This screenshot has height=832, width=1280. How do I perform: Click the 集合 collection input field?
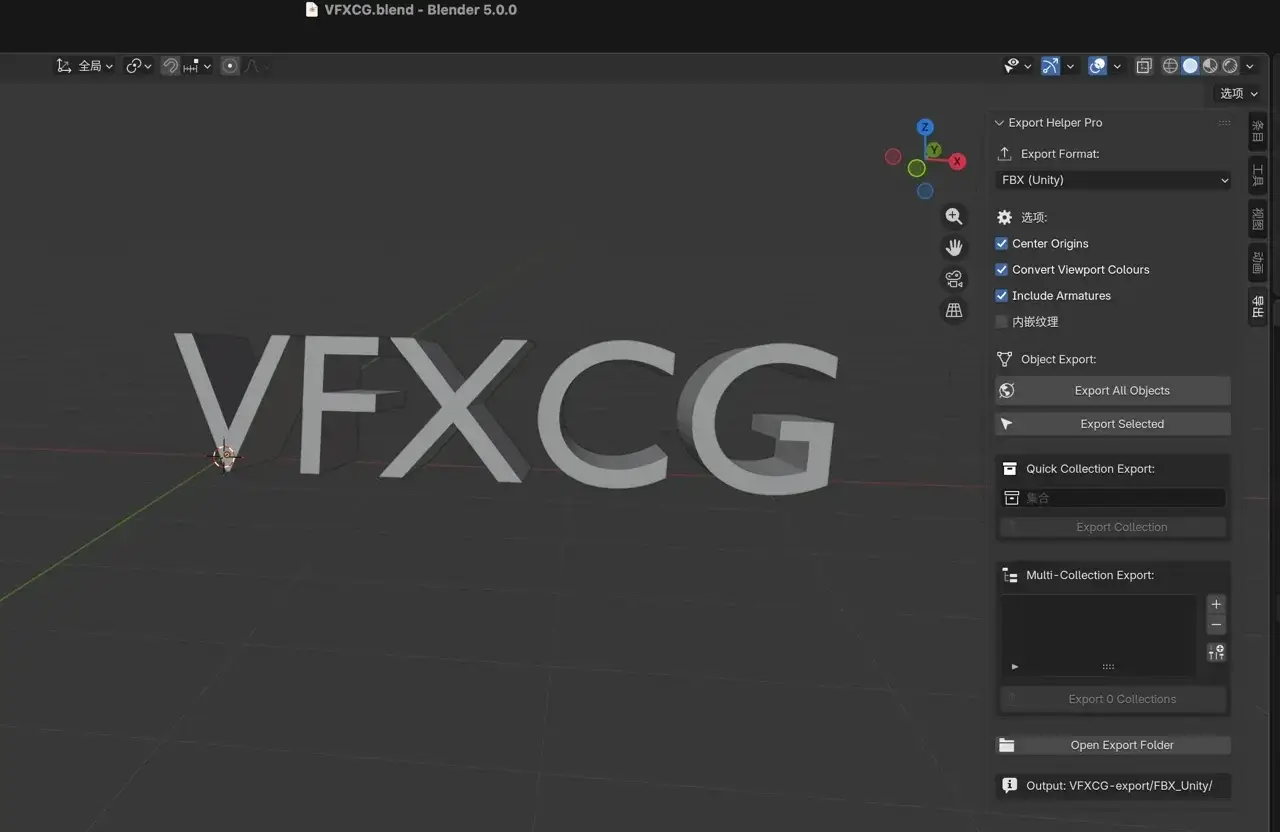[x=1113, y=498]
